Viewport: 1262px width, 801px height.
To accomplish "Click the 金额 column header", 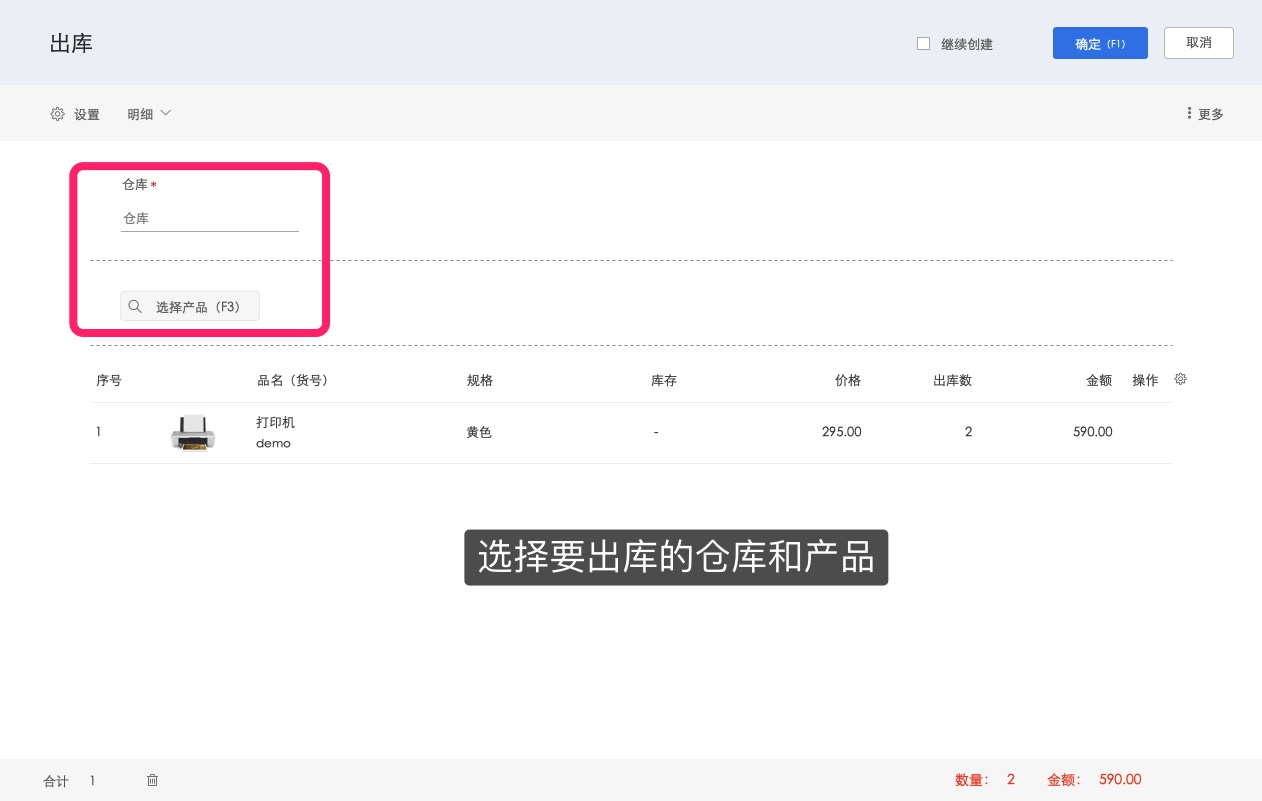I will click(x=1098, y=381).
